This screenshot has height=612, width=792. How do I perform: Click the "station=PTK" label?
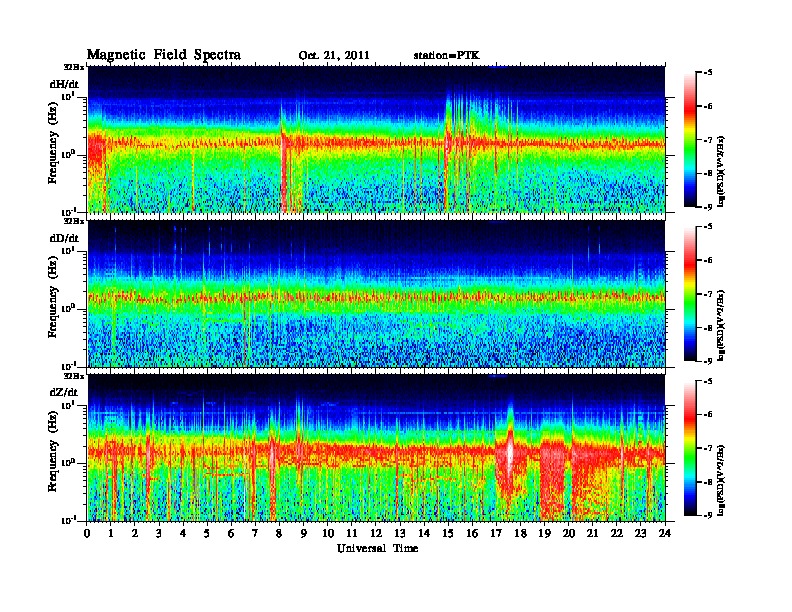coord(447,55)
